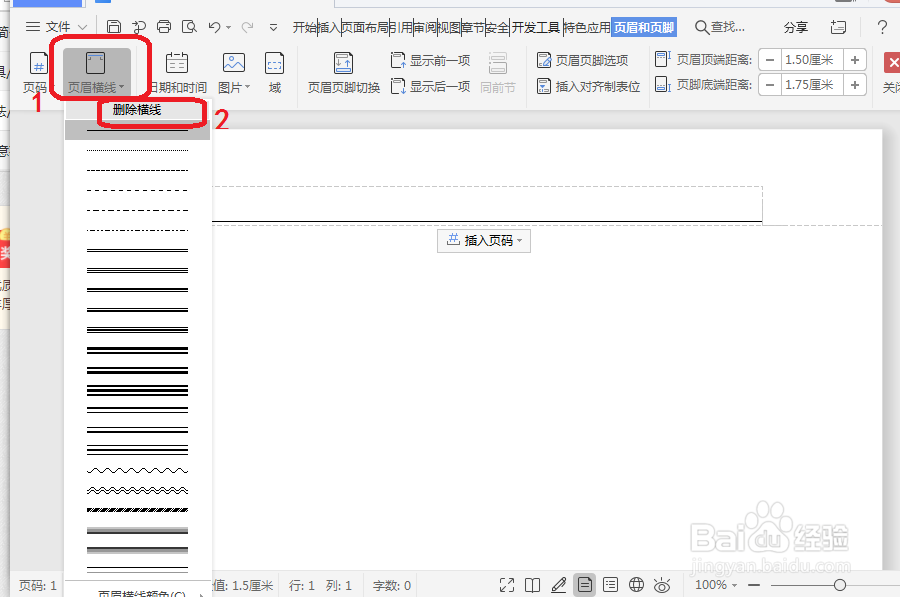Switch to the 特色应用 ribbon tab
The image size is (900, 597).
pos(587,27)
